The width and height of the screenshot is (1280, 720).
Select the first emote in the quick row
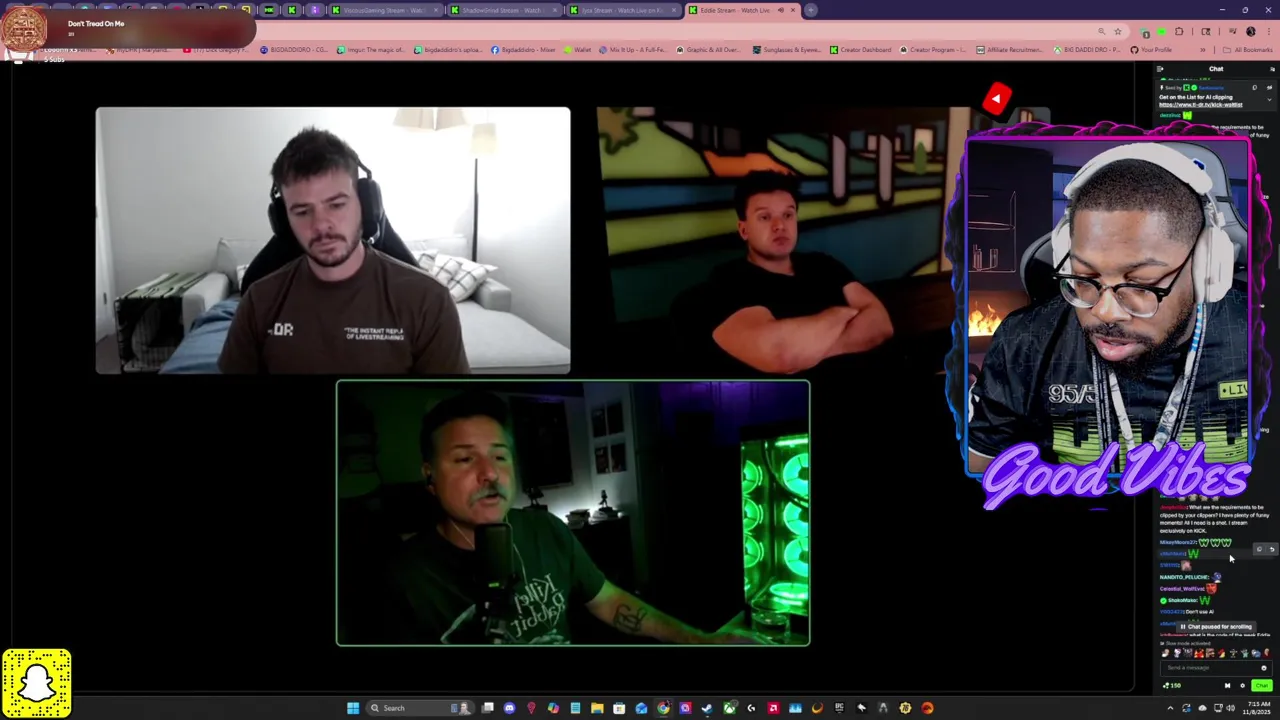coord(1166,653)
